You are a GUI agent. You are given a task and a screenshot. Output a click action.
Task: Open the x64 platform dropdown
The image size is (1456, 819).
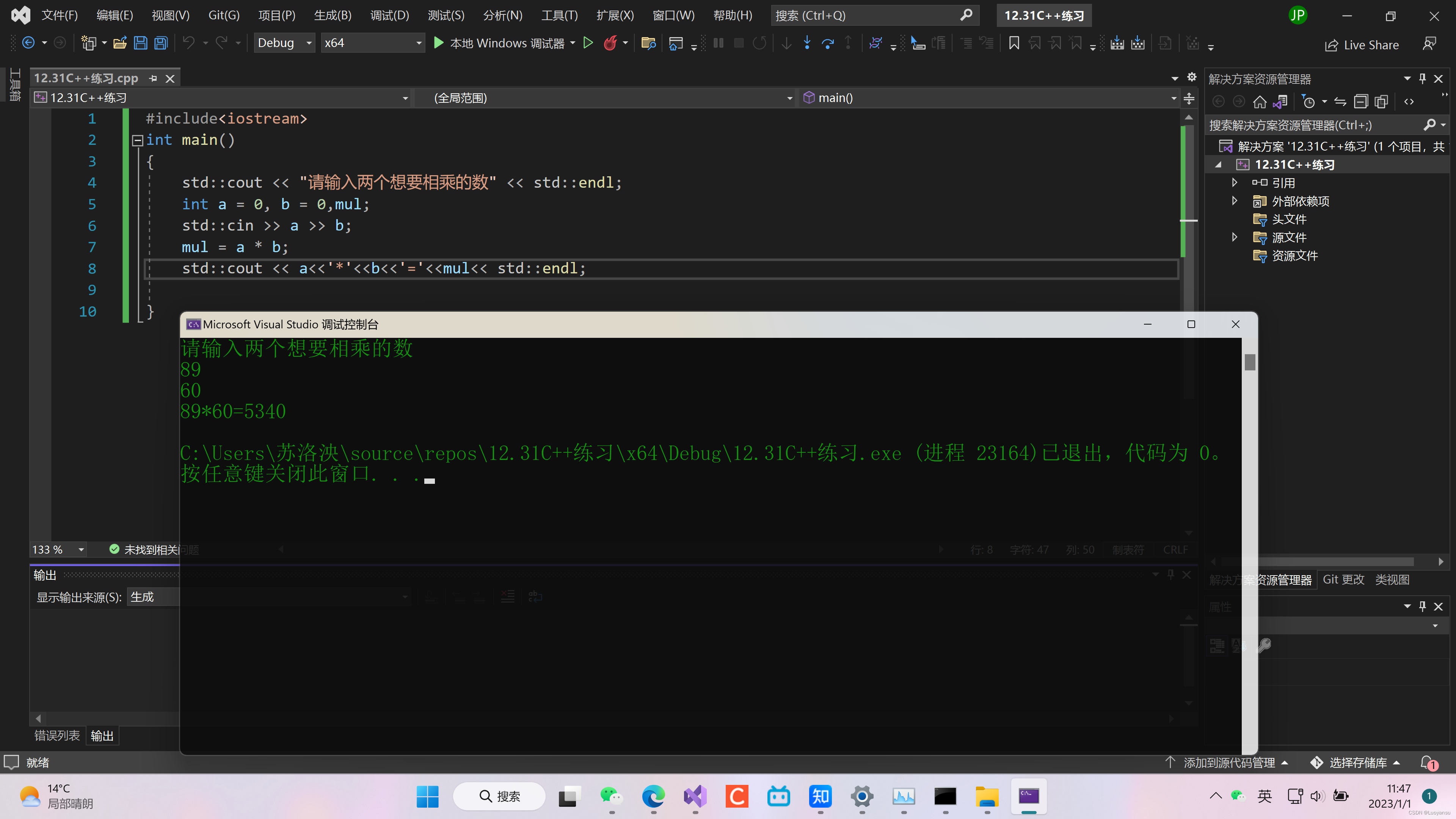[x=372, y=43]
